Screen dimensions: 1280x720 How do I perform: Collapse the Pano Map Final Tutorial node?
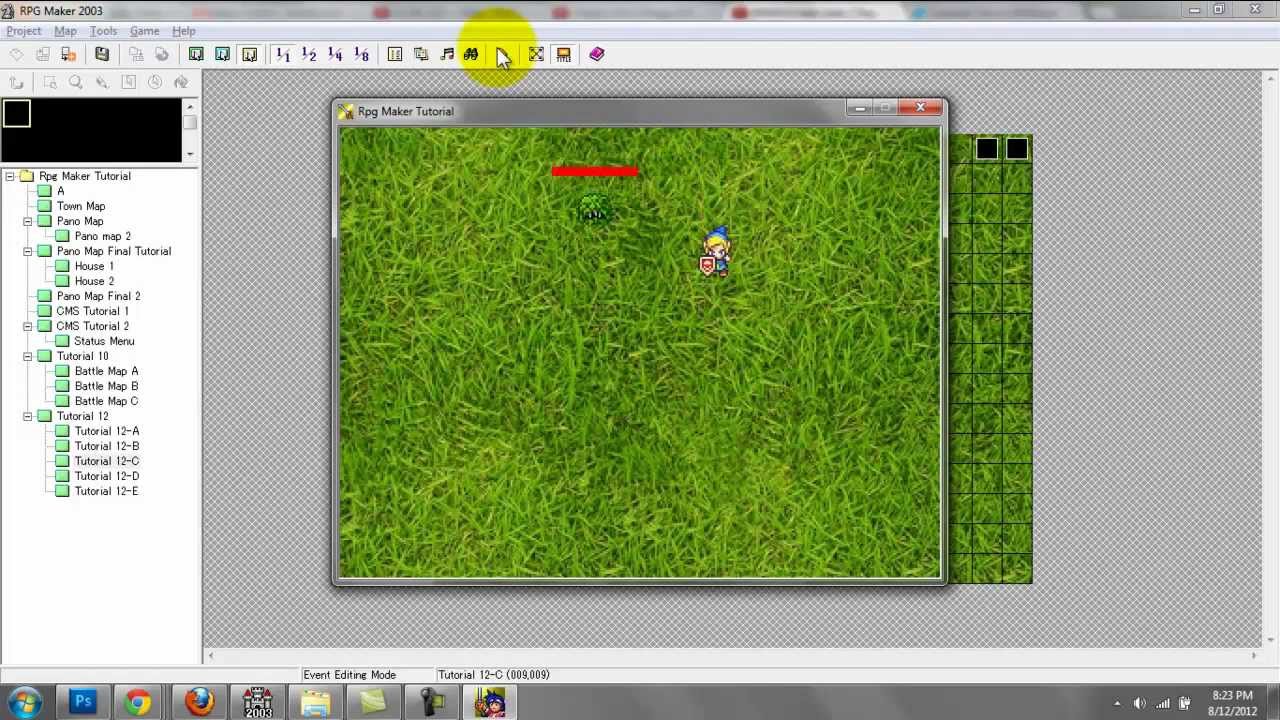[28, 251]
